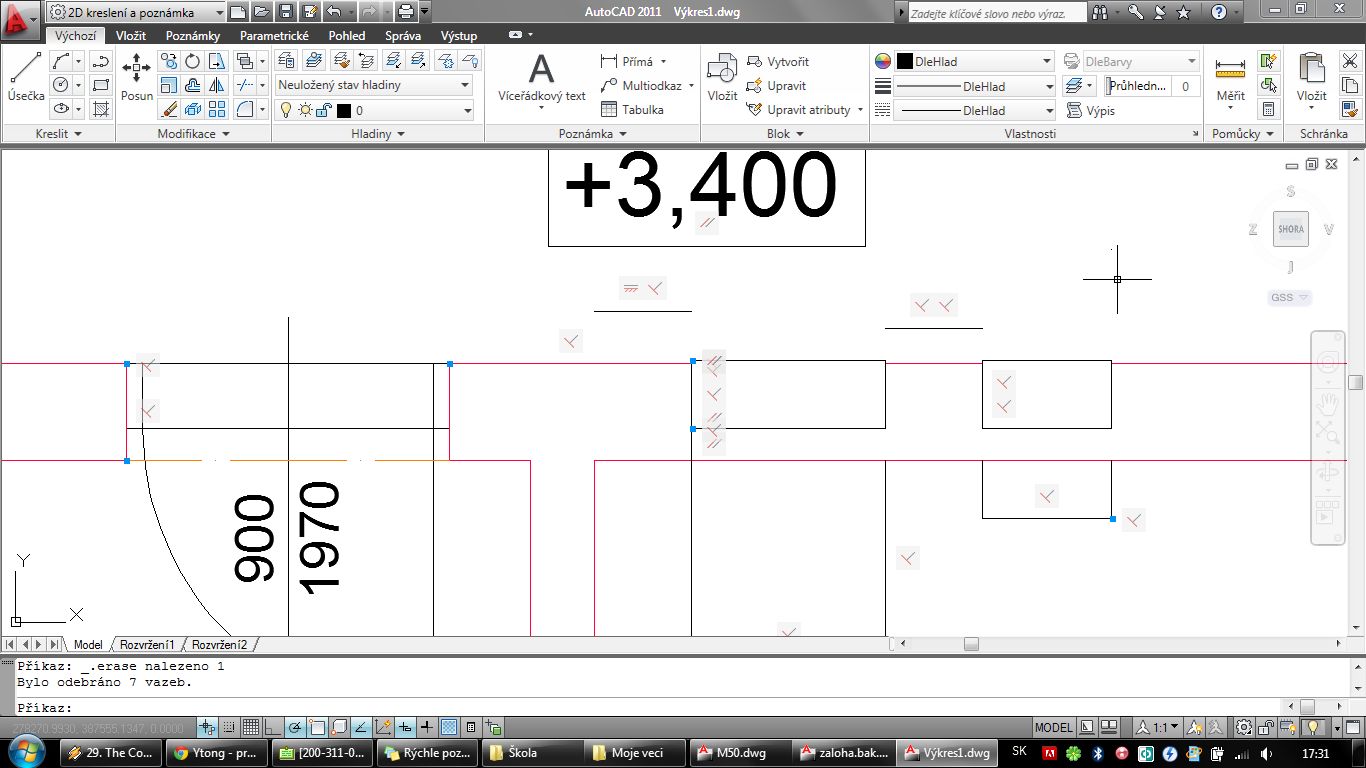The image size is (1366, 768).
Task: Select the Úsečka line tool
Action: (26, 76)
